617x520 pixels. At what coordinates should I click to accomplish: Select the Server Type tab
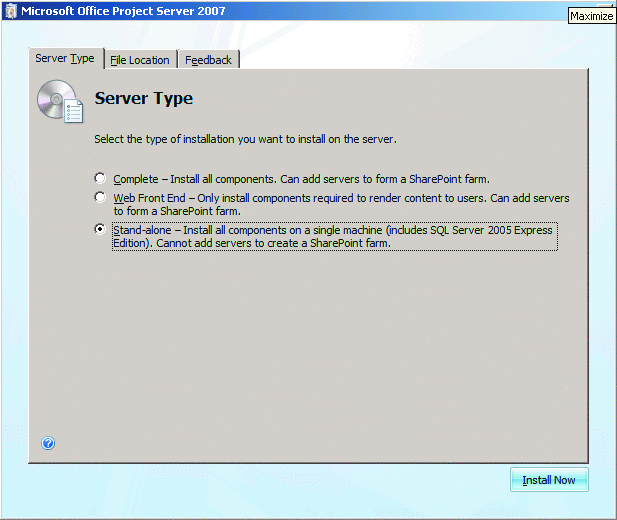65,58
